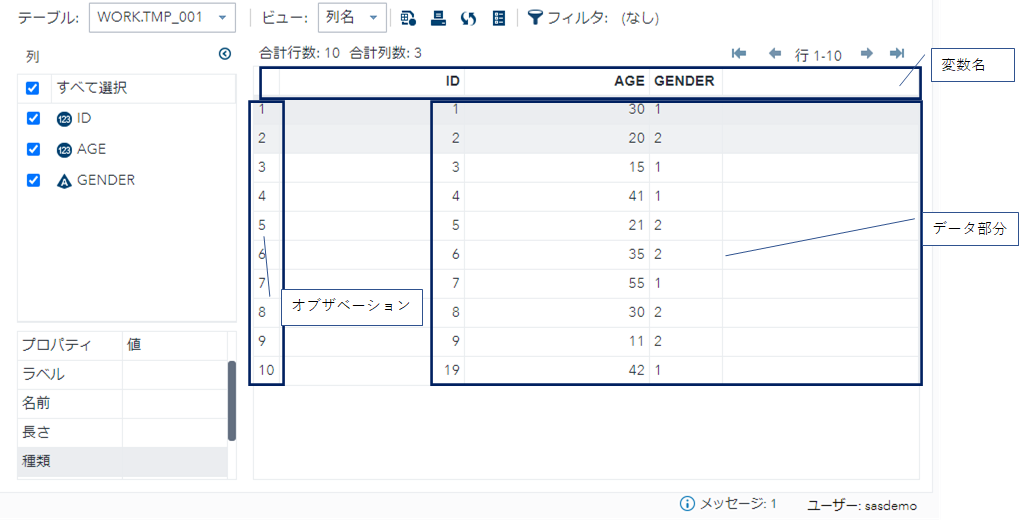Select the 名前 property row
Screen dimensions: 1019x520
coord(122,404)
